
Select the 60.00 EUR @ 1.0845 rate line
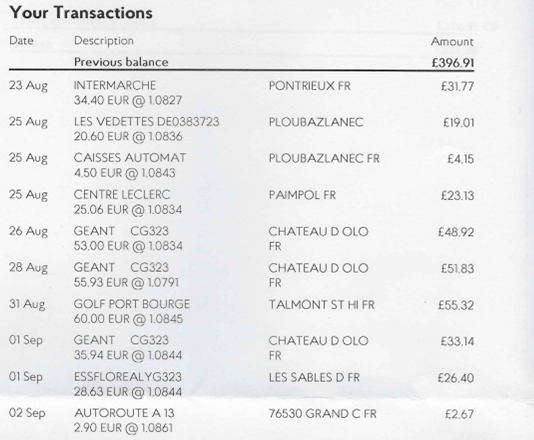pyautogui.click(x=128, y=319)
